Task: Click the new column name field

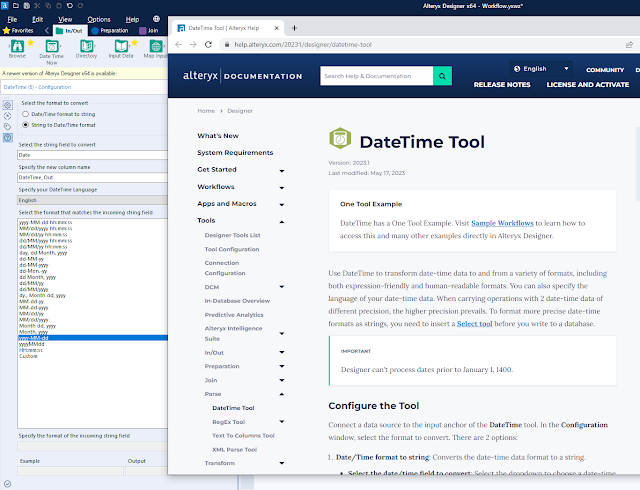Action: (92, 178)
